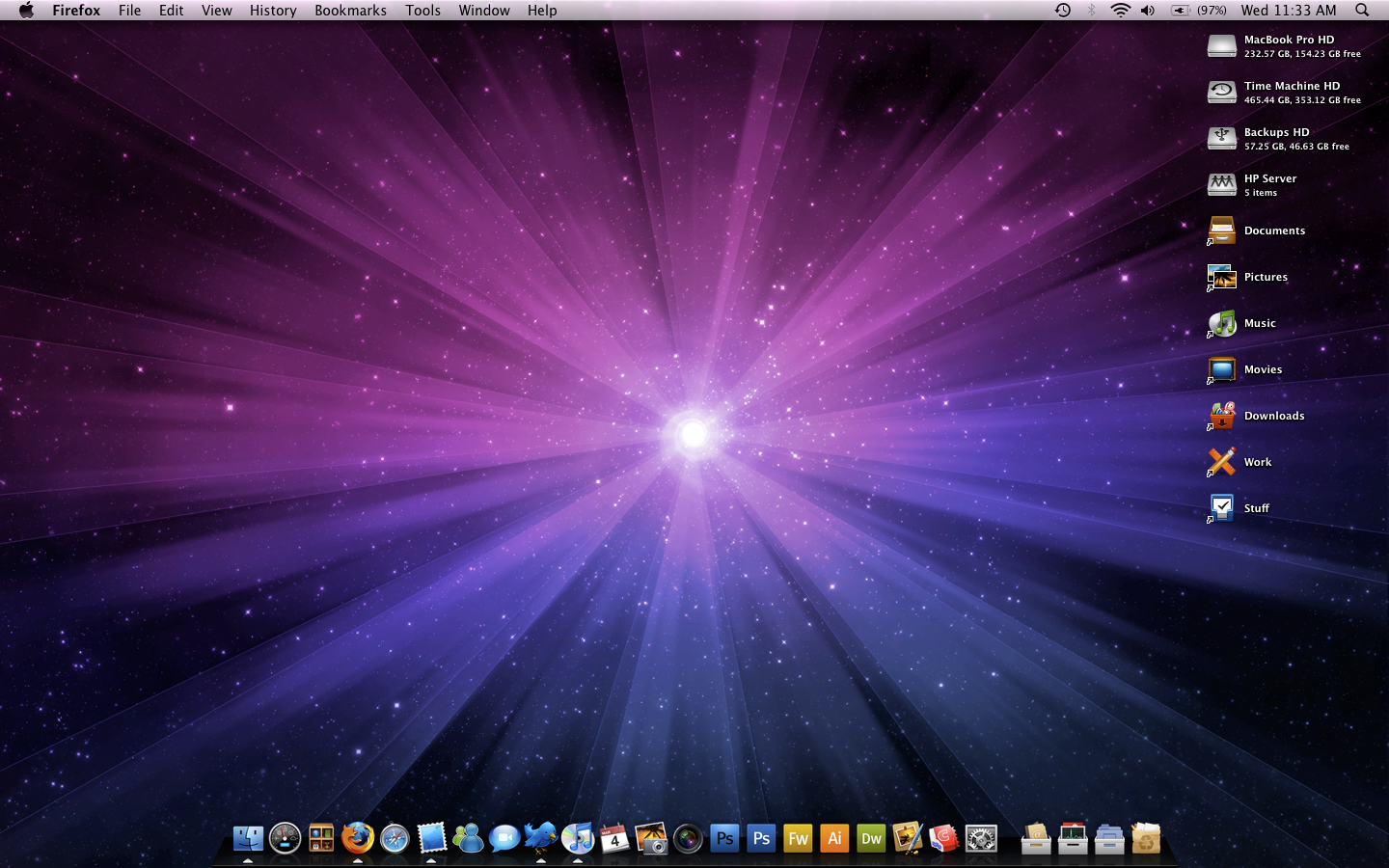This screenshot has width=1389, height=868.
Task: Open iTunes from the dock
Action: coord(578,838)
